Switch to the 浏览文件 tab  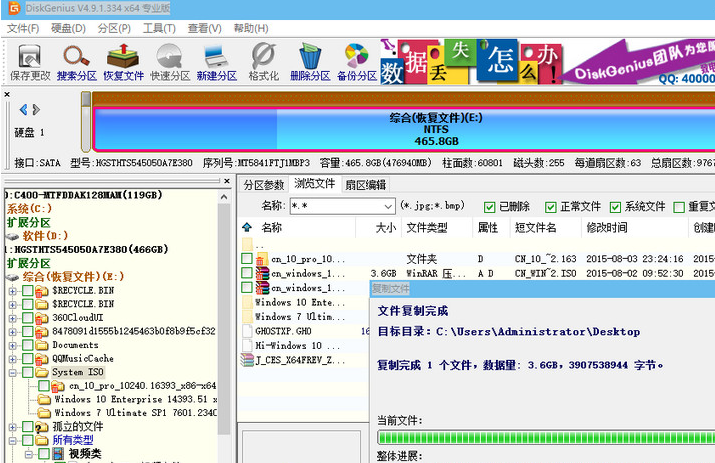(315, 184)
